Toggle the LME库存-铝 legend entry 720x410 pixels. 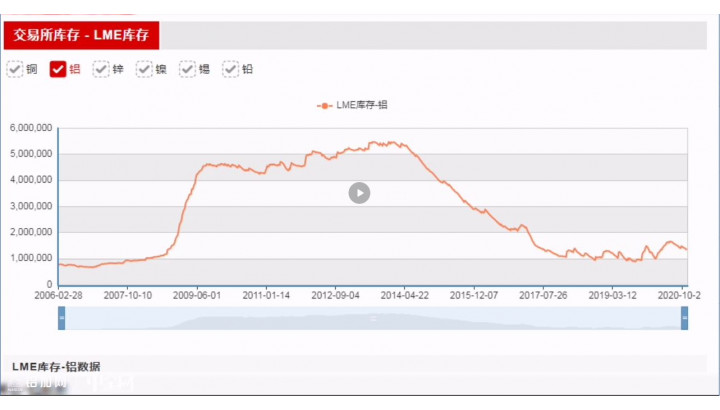[x=352, y=105]
